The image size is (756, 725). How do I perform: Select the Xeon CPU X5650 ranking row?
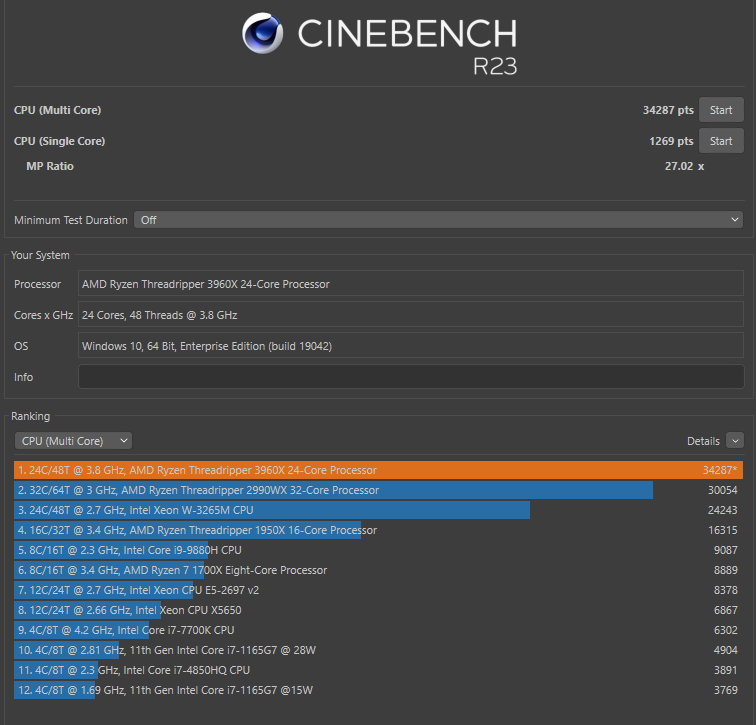tap(378, 610)
